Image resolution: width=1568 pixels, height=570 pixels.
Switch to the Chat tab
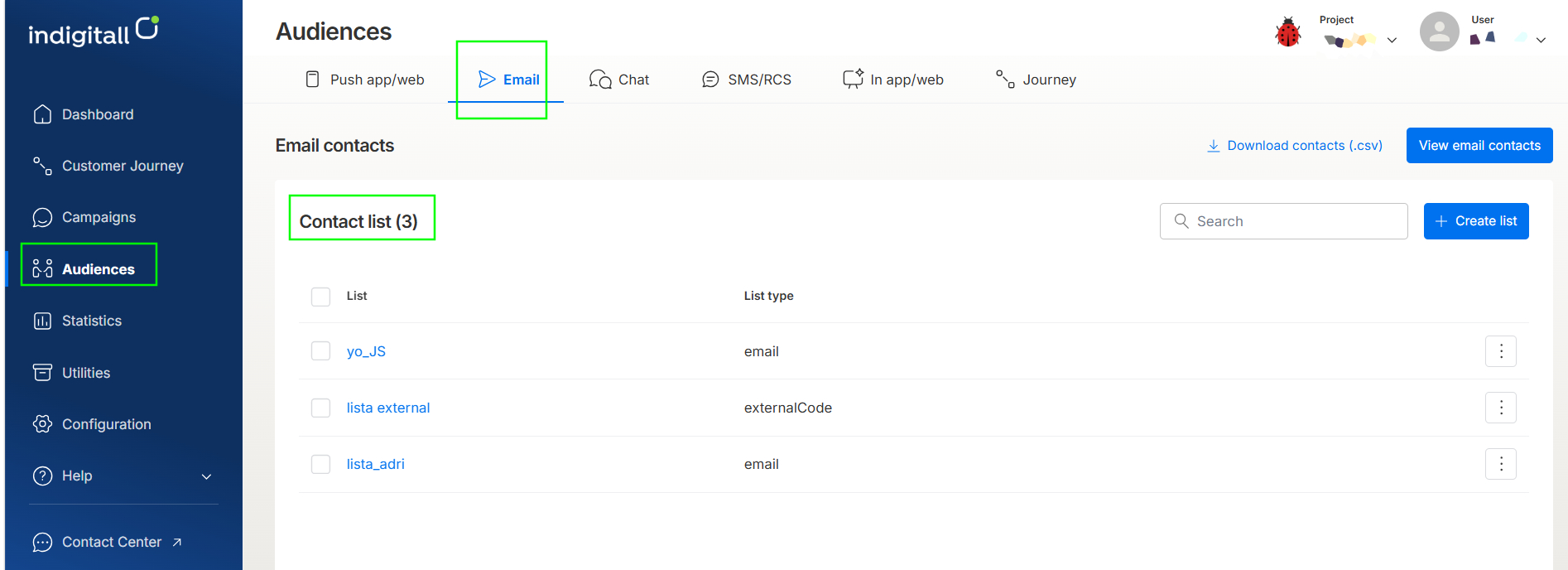click(x=619, y=80)
